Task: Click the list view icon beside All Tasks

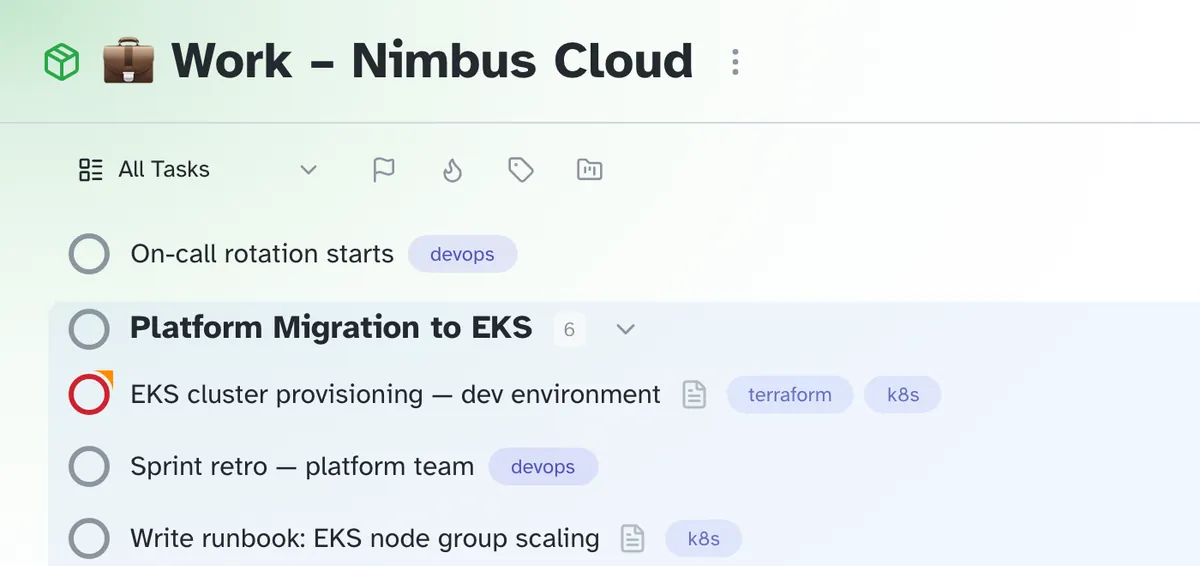Action: tap(91, 170)
